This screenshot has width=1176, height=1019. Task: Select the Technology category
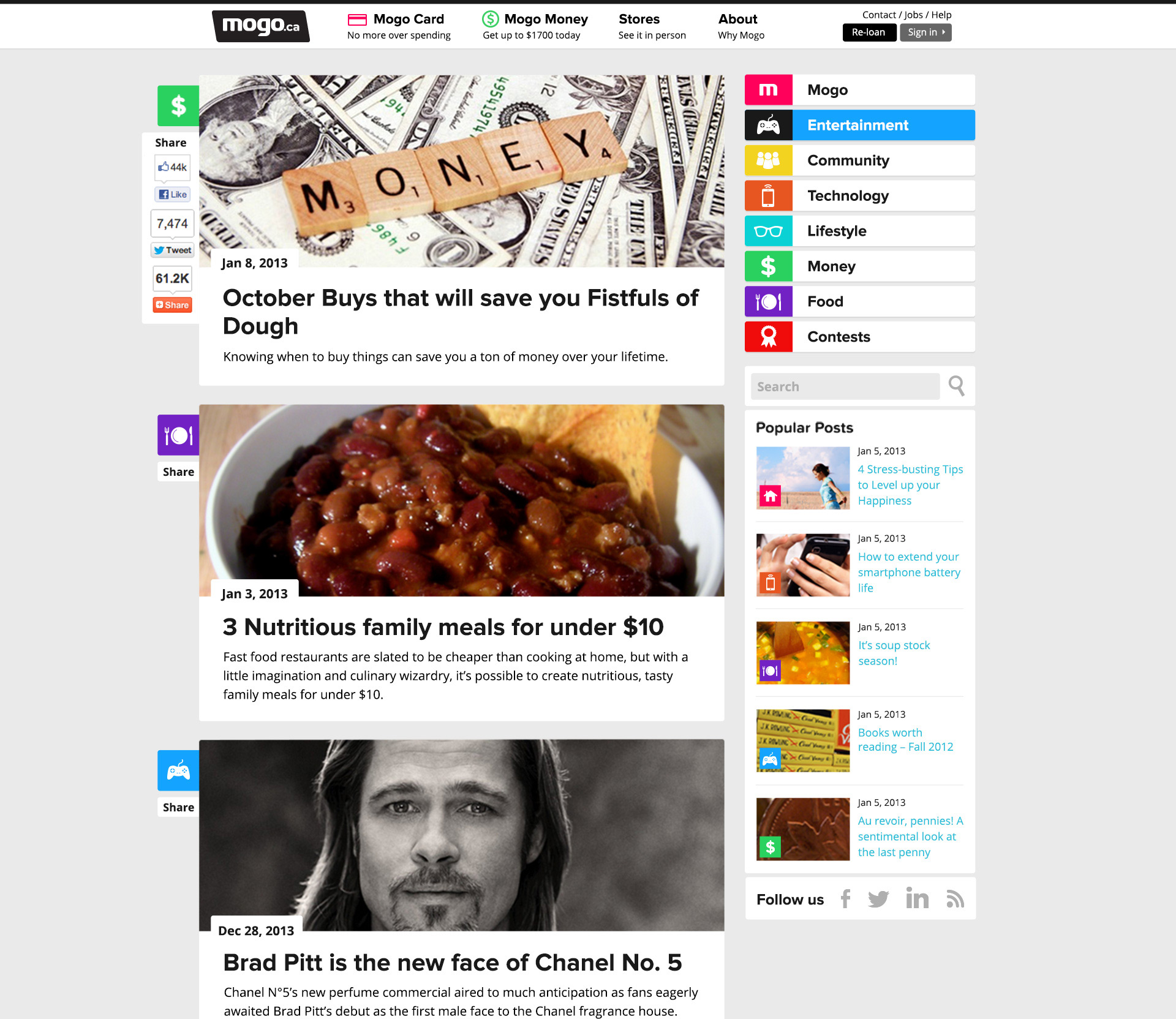click(859, 196)
